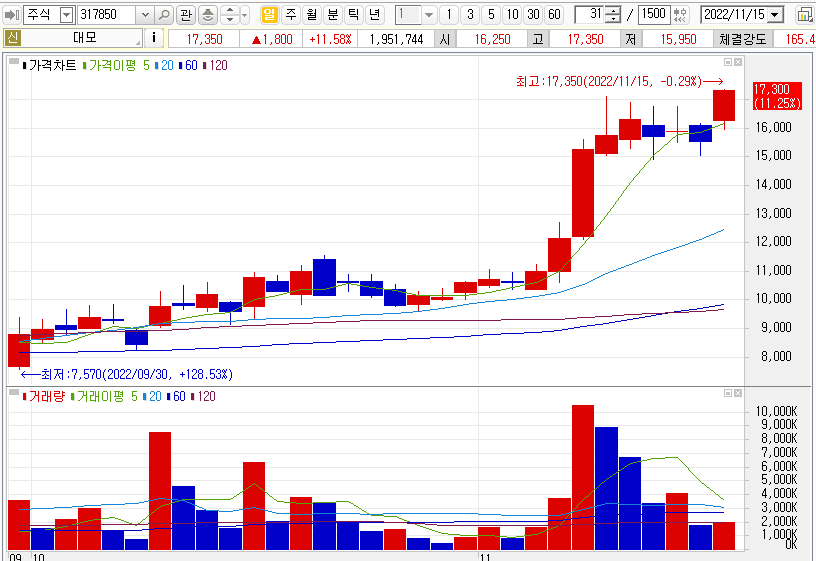
Task: Click the spinner beside bar count 31
Action: (614, 15)
